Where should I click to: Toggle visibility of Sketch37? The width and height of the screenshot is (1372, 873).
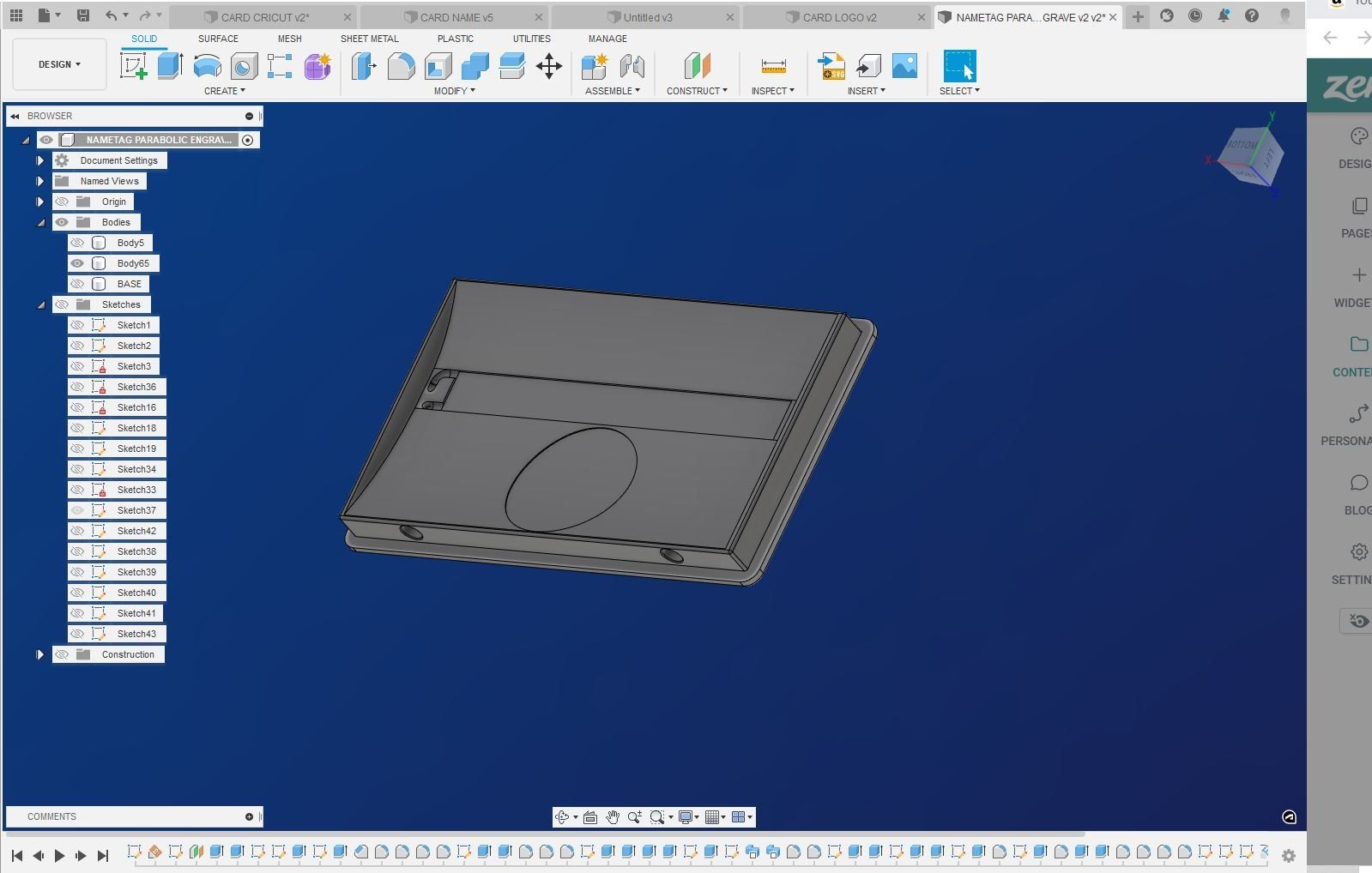point(77,510)
